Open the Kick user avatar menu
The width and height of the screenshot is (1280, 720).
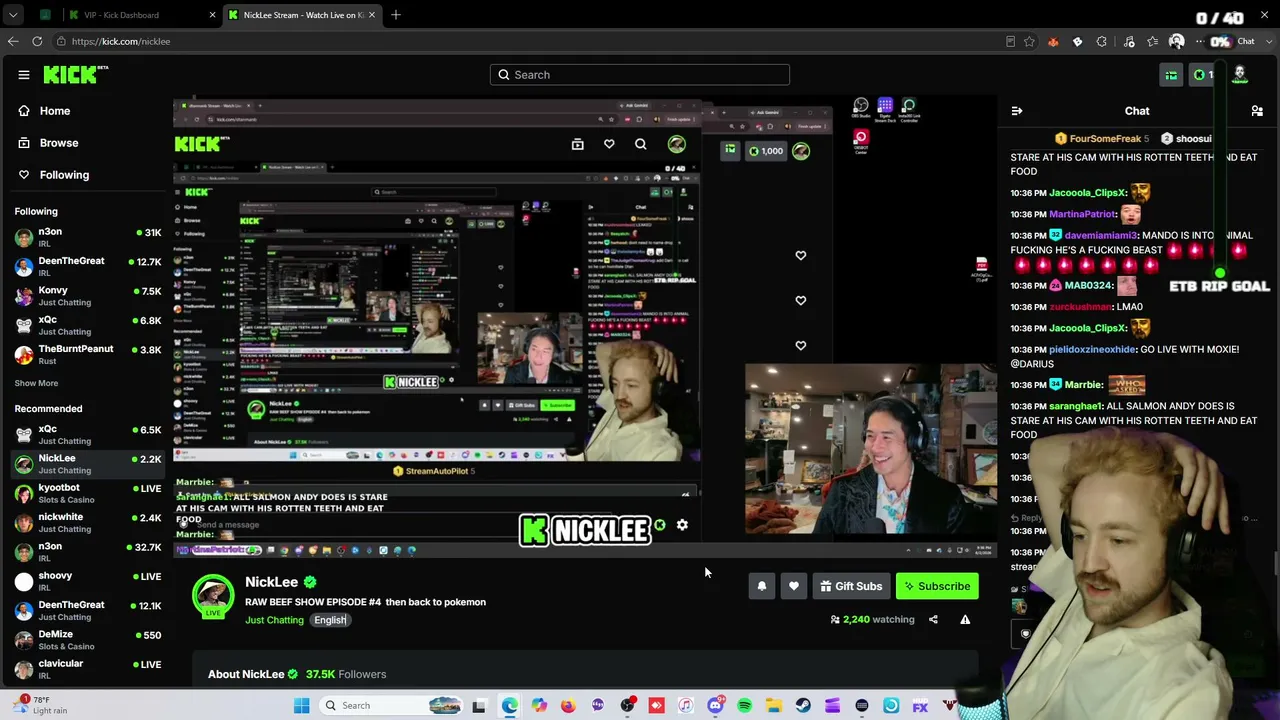coord(1240,75)
